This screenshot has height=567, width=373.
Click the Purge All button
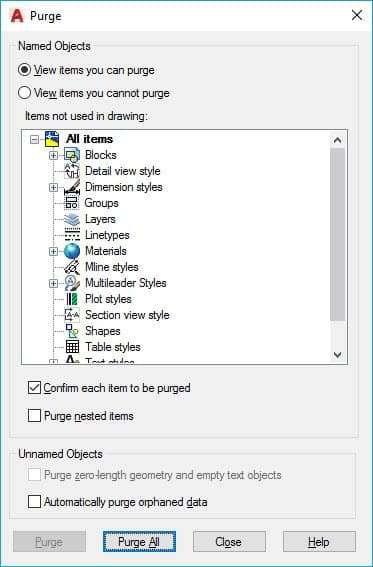(x=139, y=542)
